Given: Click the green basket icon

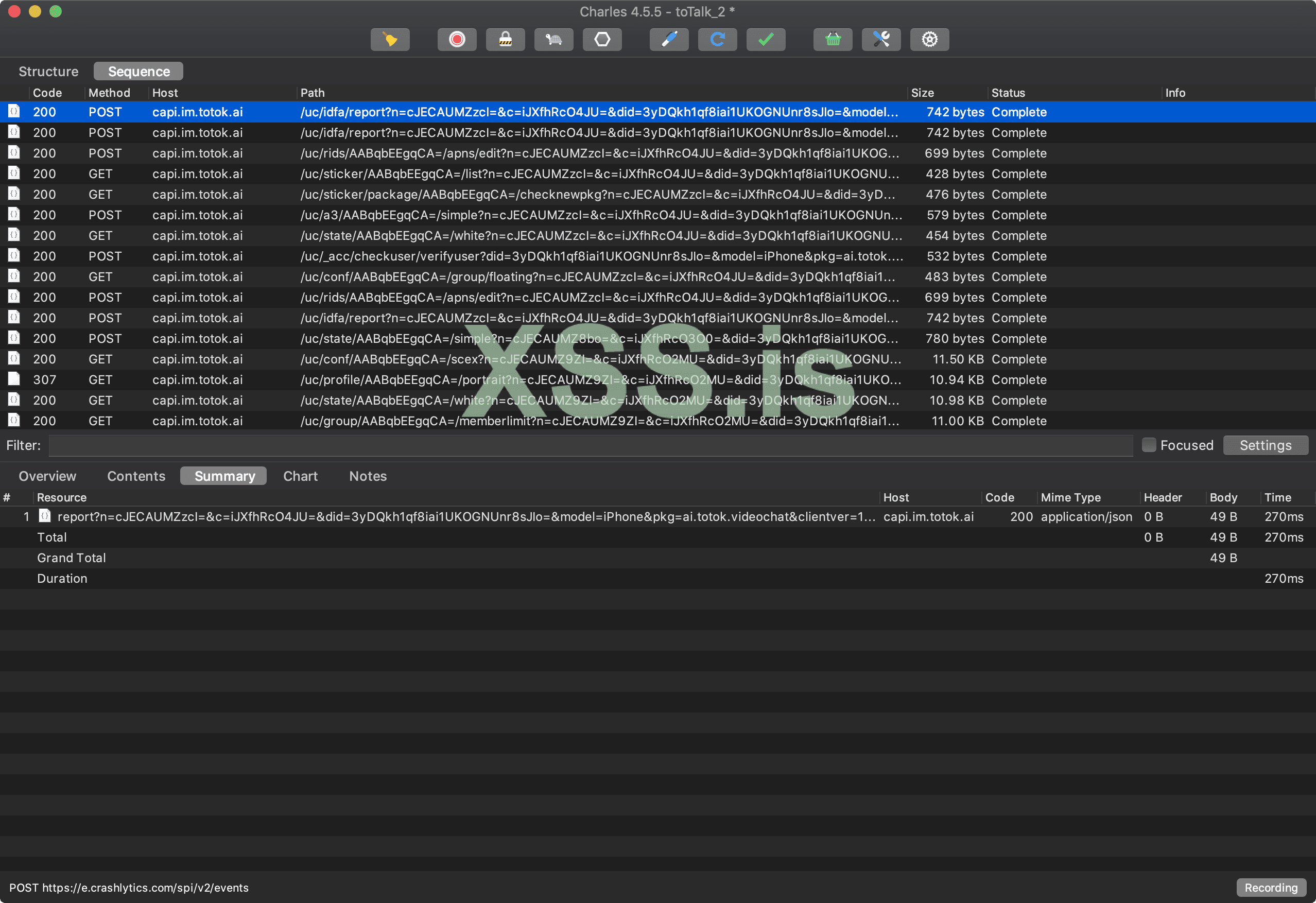Looking at the screenshot, I should click(x=833, y=39).
